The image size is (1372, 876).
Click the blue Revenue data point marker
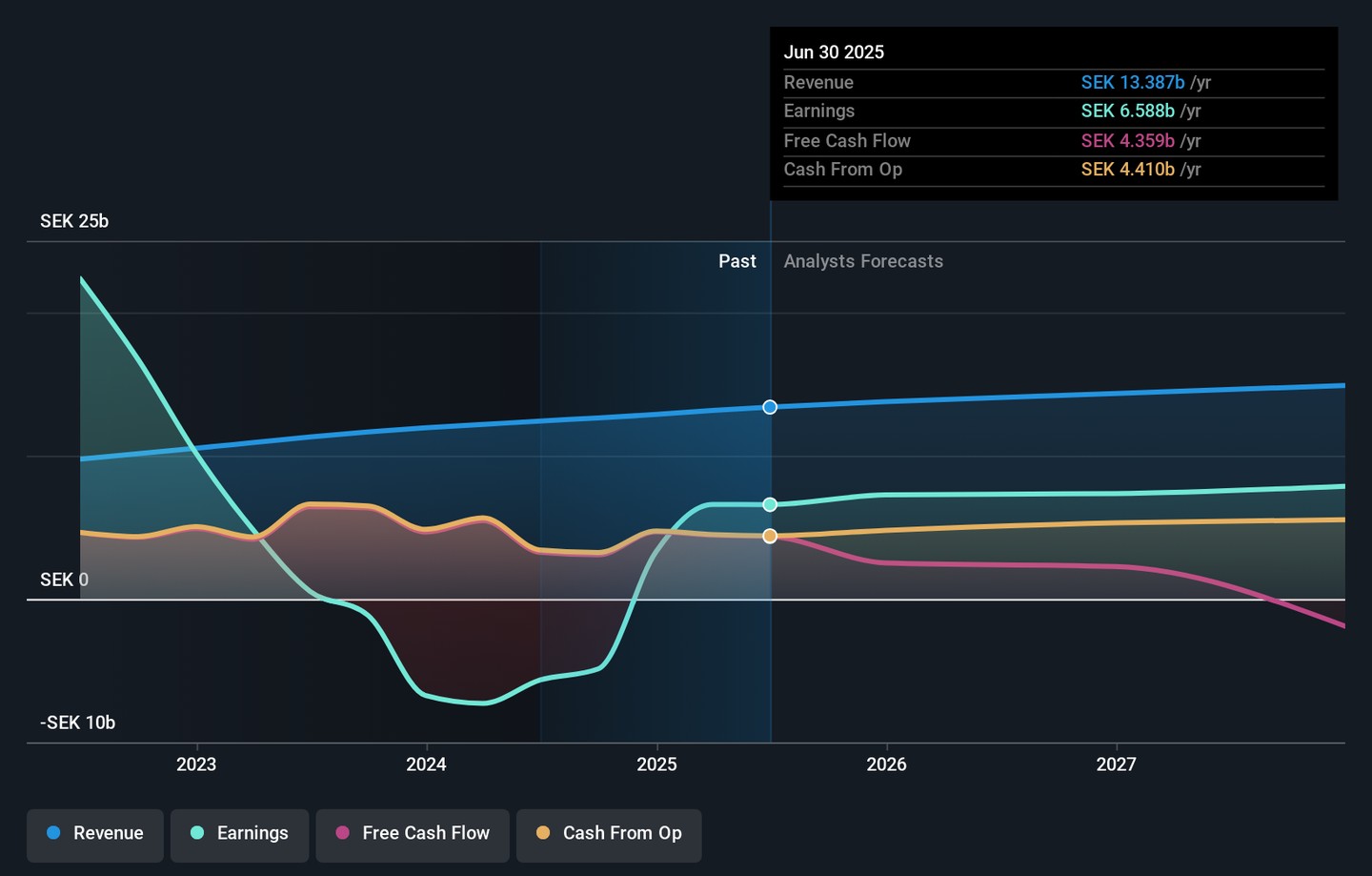[x=770, y=407]
